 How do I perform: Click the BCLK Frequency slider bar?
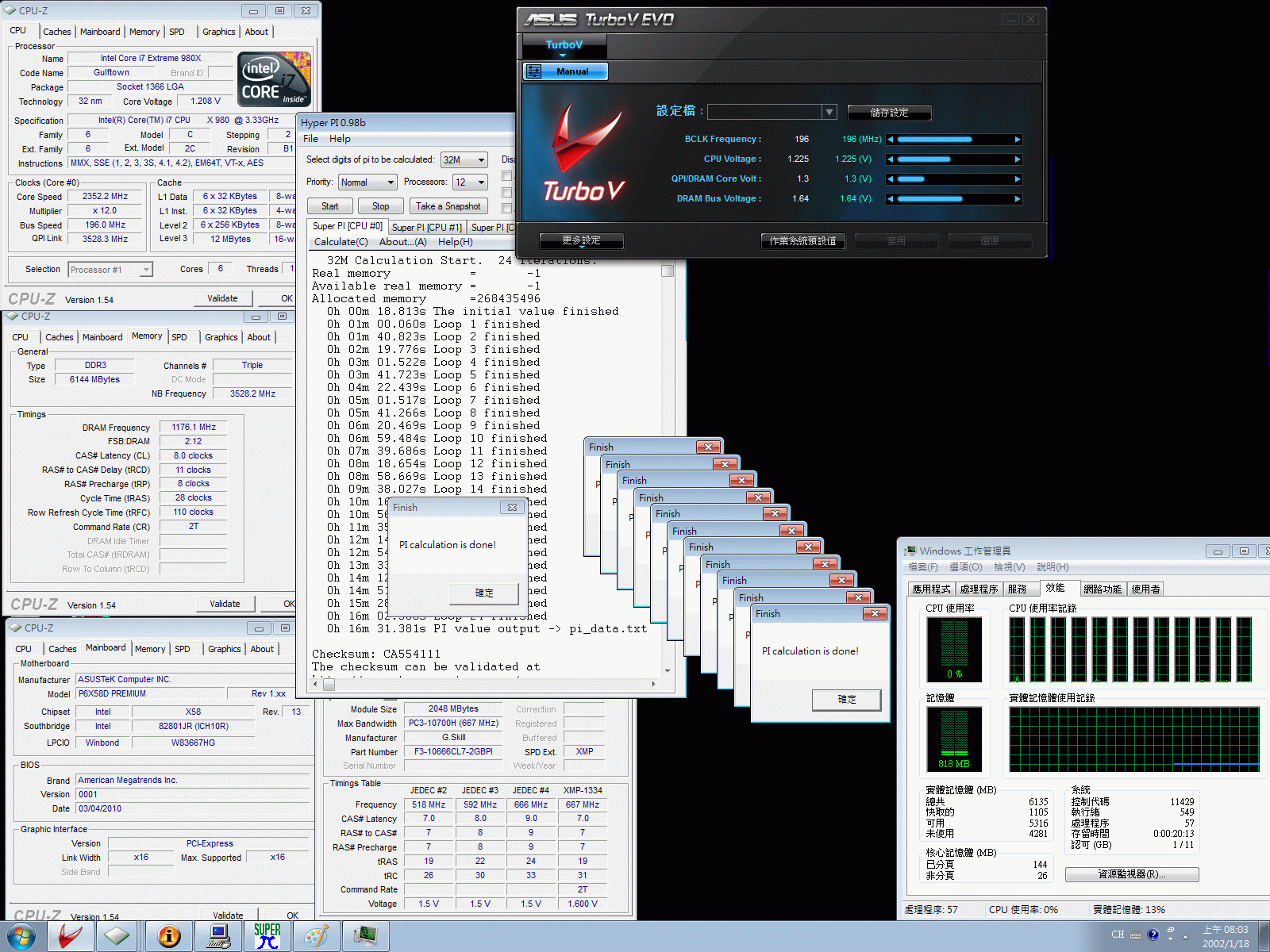954,140
